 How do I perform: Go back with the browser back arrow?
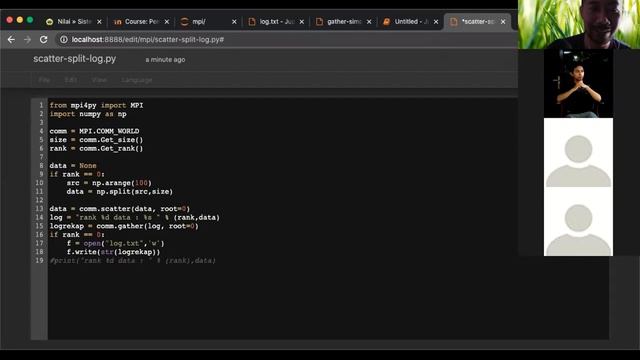[x=11, y=40]
